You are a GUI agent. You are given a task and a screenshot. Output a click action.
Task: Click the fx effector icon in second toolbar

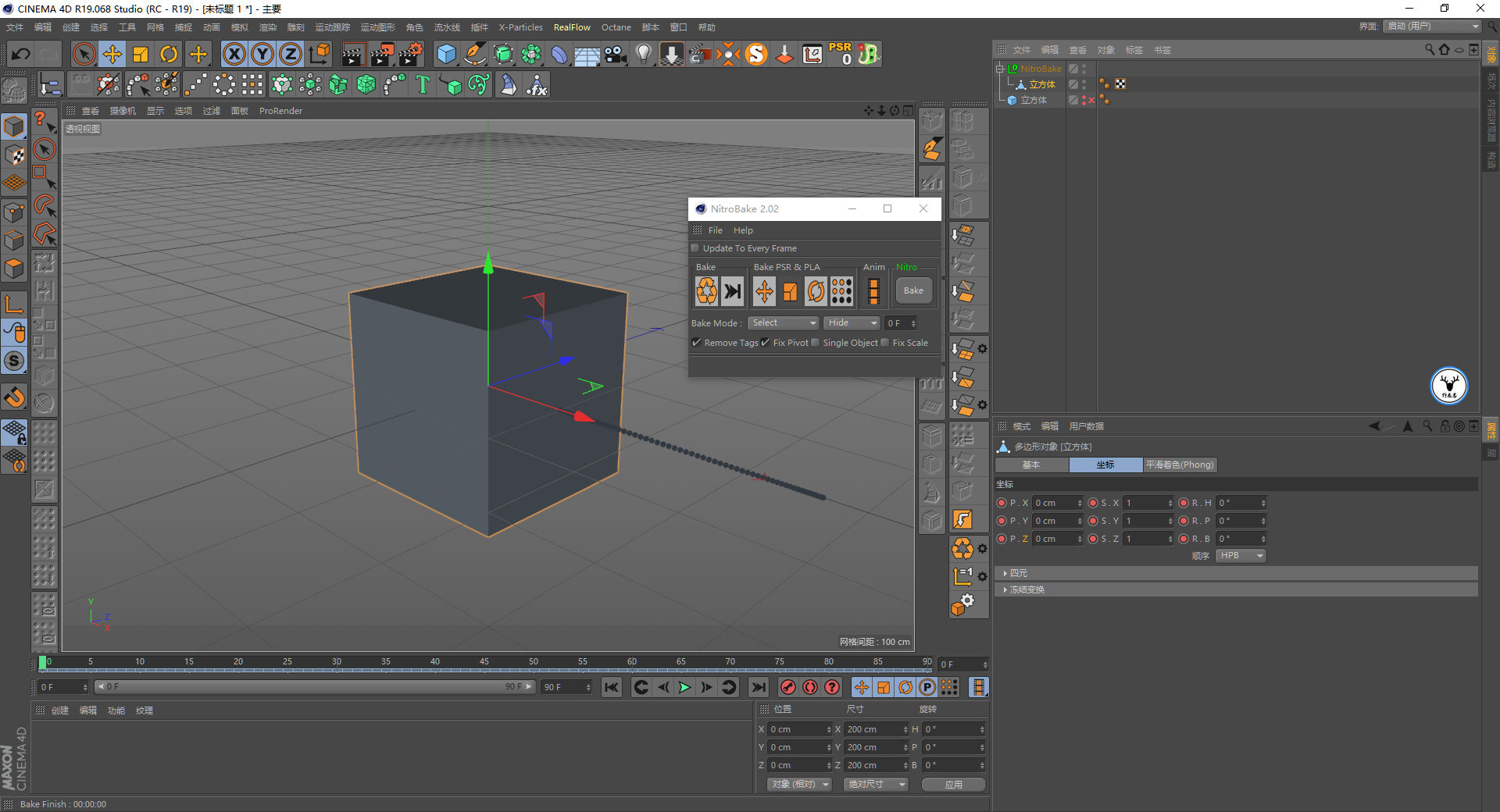tap(537, 84)
